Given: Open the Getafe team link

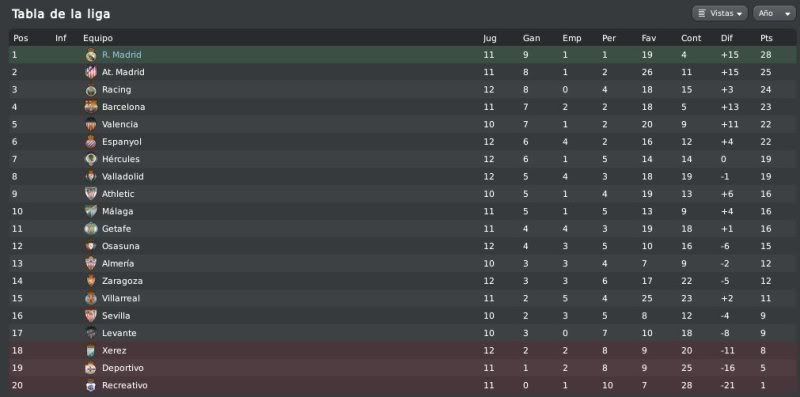Looking at the screenshot, I should [116, 229].
